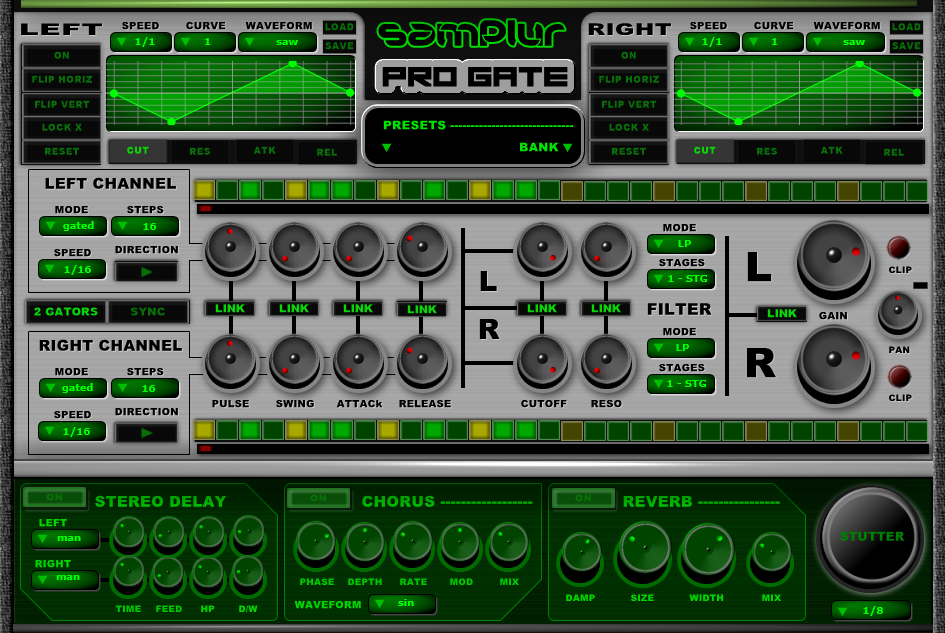Click the left delay TIME knob

pyautogui.click(x=128, y=534)
